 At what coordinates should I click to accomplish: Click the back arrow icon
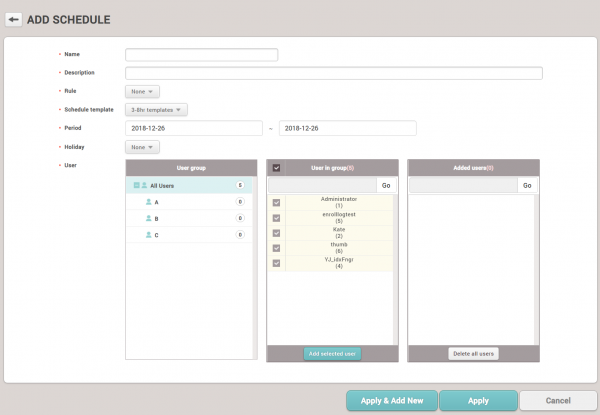pos(14,19)
